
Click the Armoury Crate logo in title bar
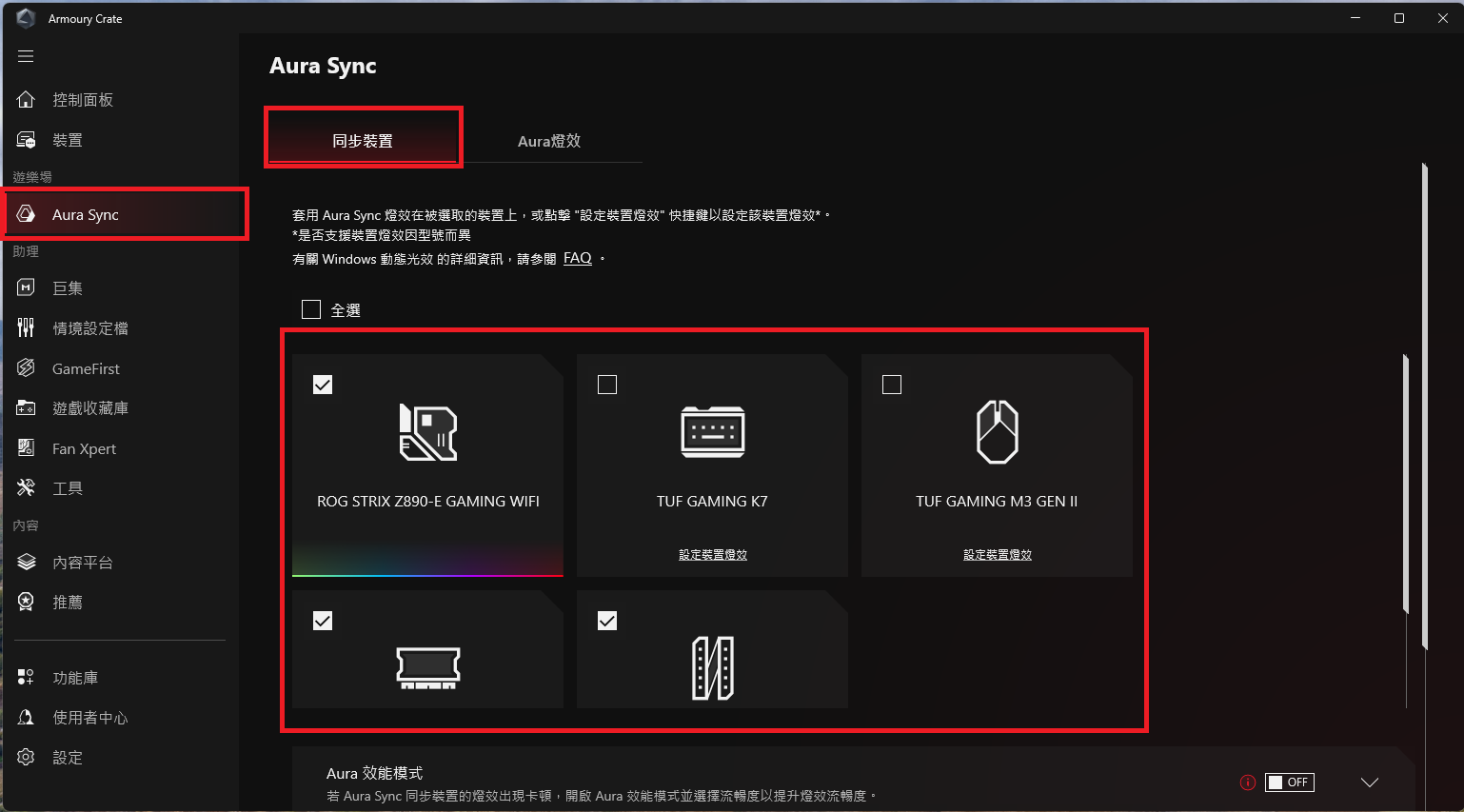(26, 18)
